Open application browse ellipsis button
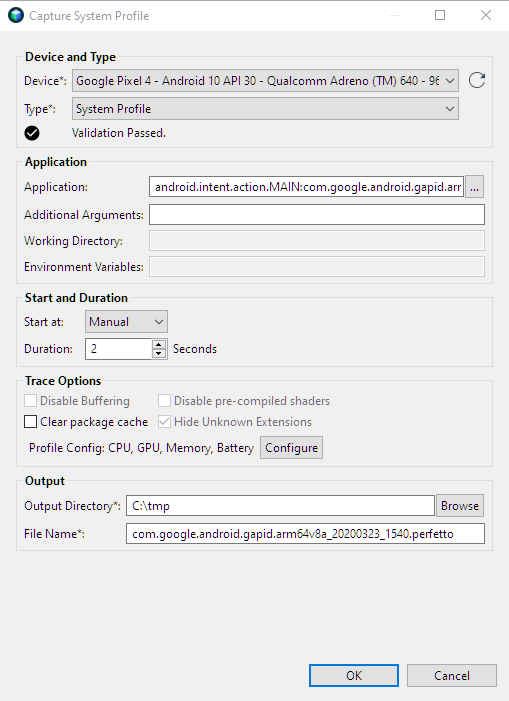The width and height of the screenshot is (509, 701). (474, 187)
